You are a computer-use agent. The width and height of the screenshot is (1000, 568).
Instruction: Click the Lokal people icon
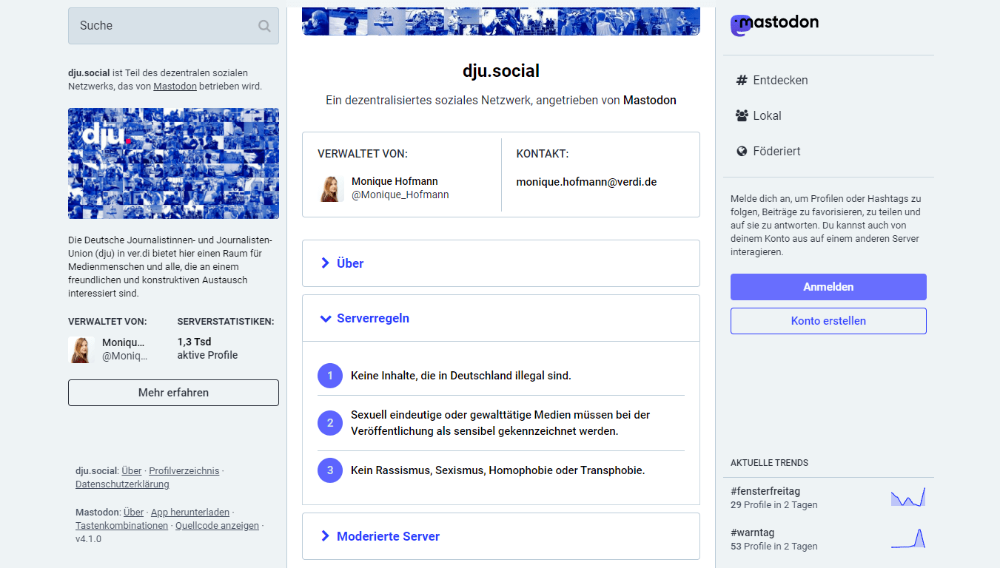tap(742, 116)
